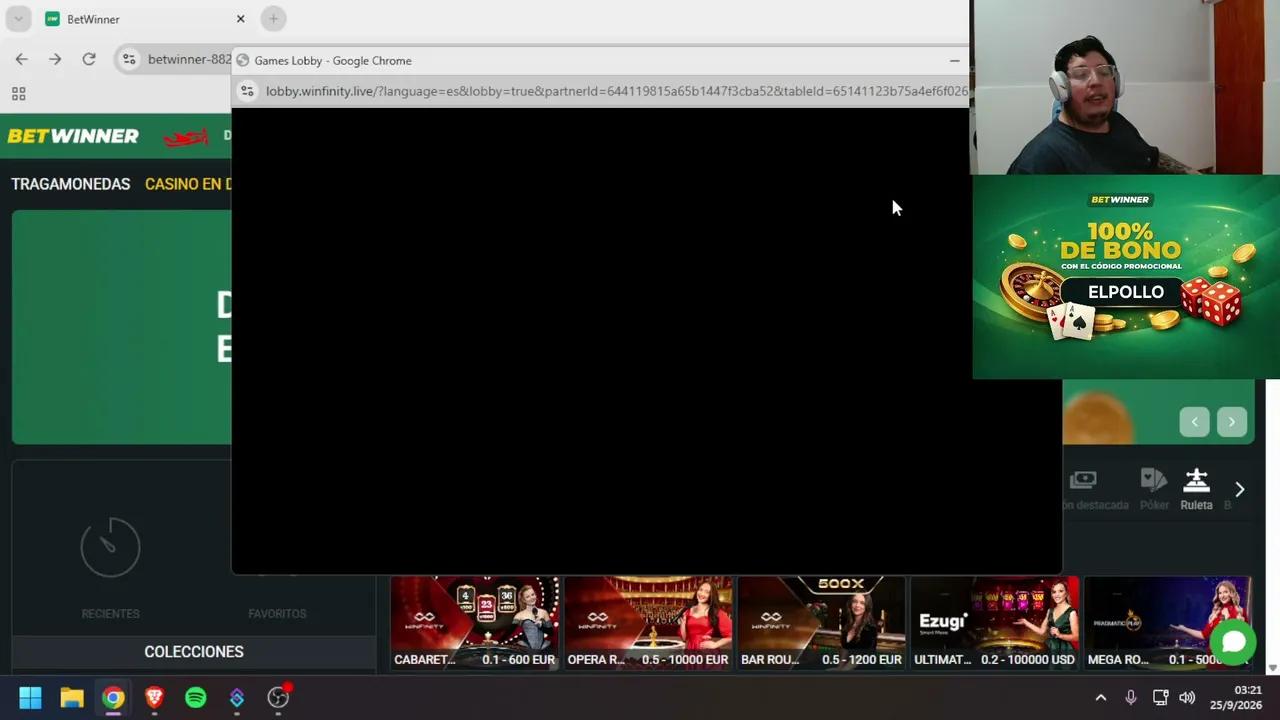The width and height of the screenshot is (1280, 720).
Task: Open the network status tray icon
Action: pos(1160,698)
